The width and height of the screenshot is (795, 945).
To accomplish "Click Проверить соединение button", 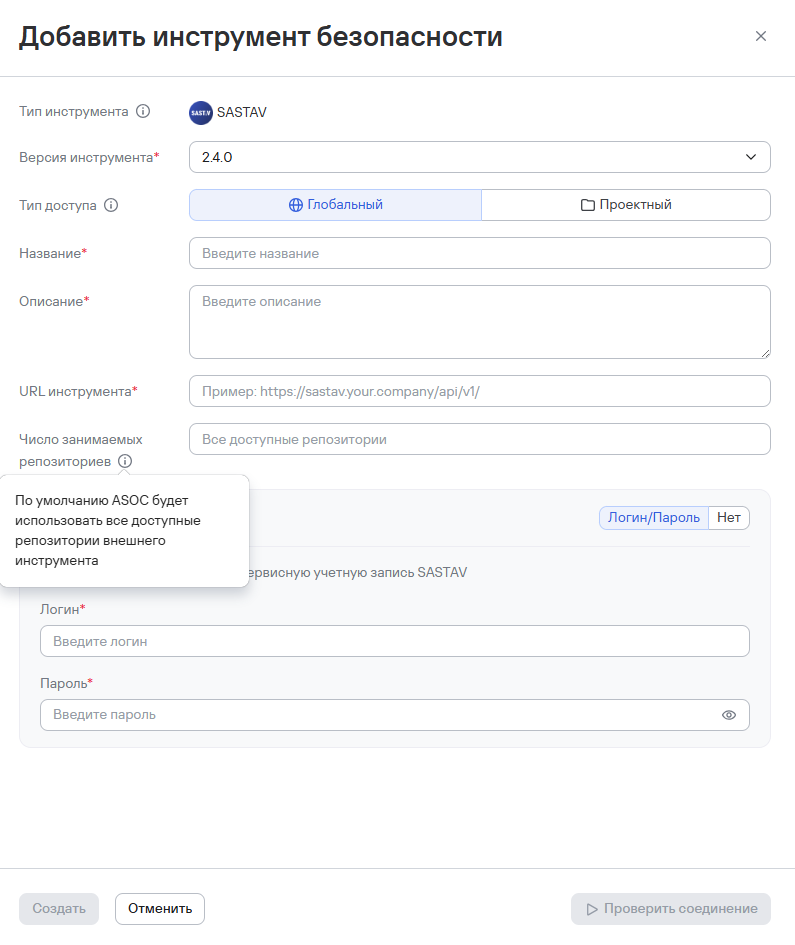I will pos(671,909).
